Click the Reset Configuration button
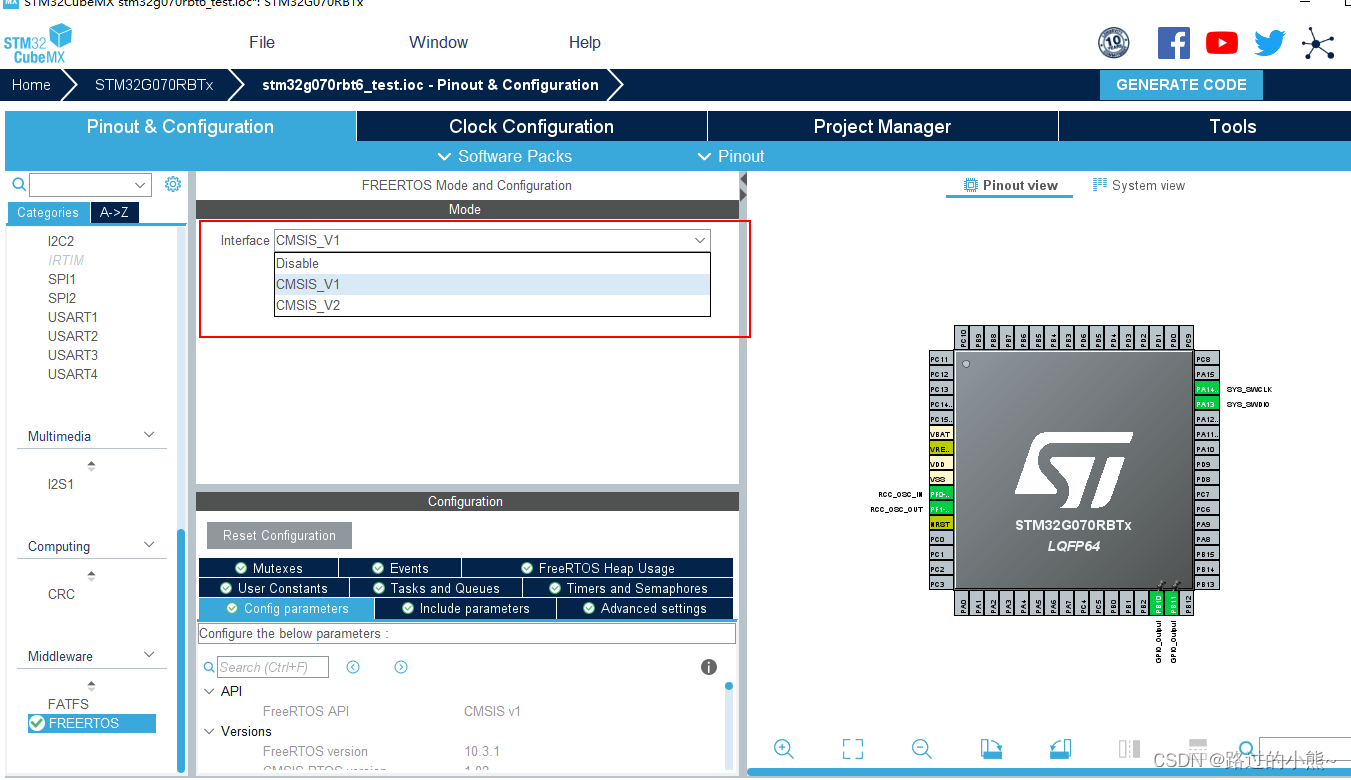 point(279,535)
